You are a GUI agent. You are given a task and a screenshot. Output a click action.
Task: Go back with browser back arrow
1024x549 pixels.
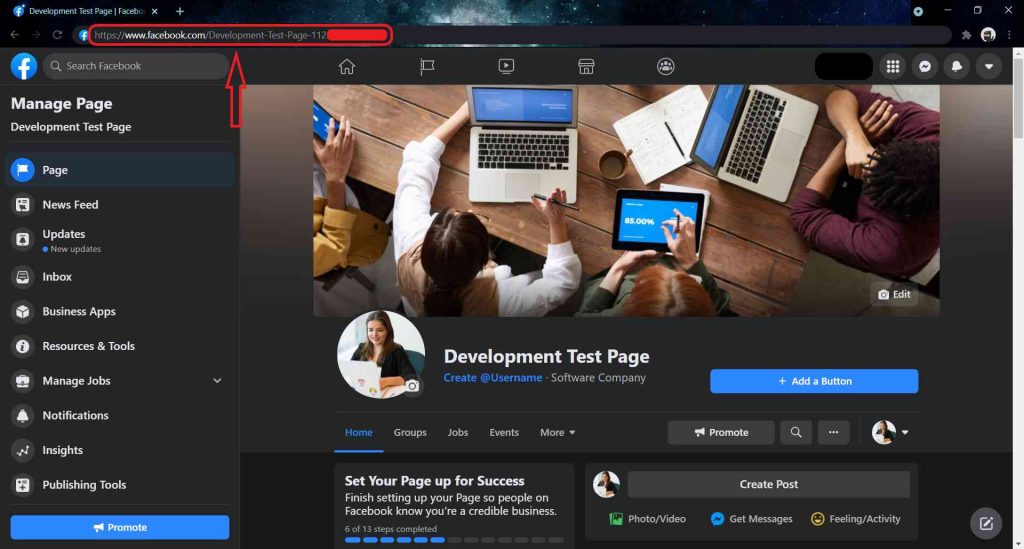14,35
